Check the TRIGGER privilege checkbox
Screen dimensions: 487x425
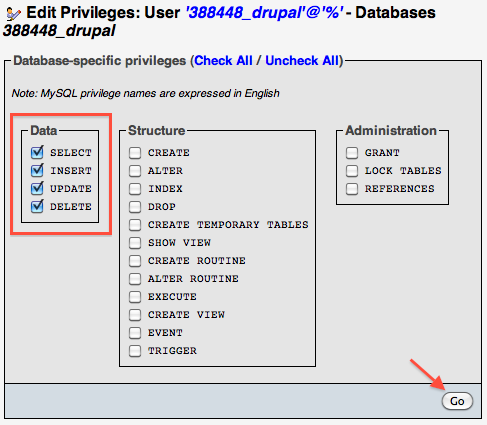tap(135, 351)
